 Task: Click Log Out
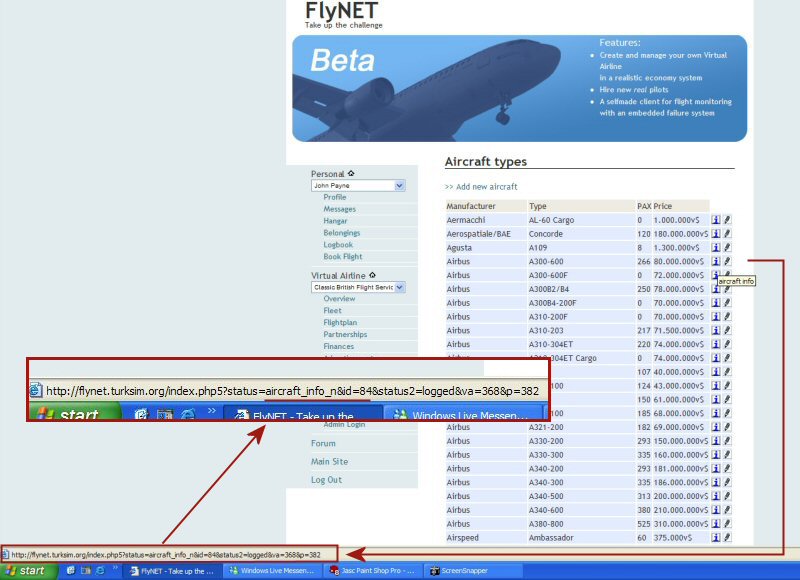pyautogui.click(x=327, y=480)
